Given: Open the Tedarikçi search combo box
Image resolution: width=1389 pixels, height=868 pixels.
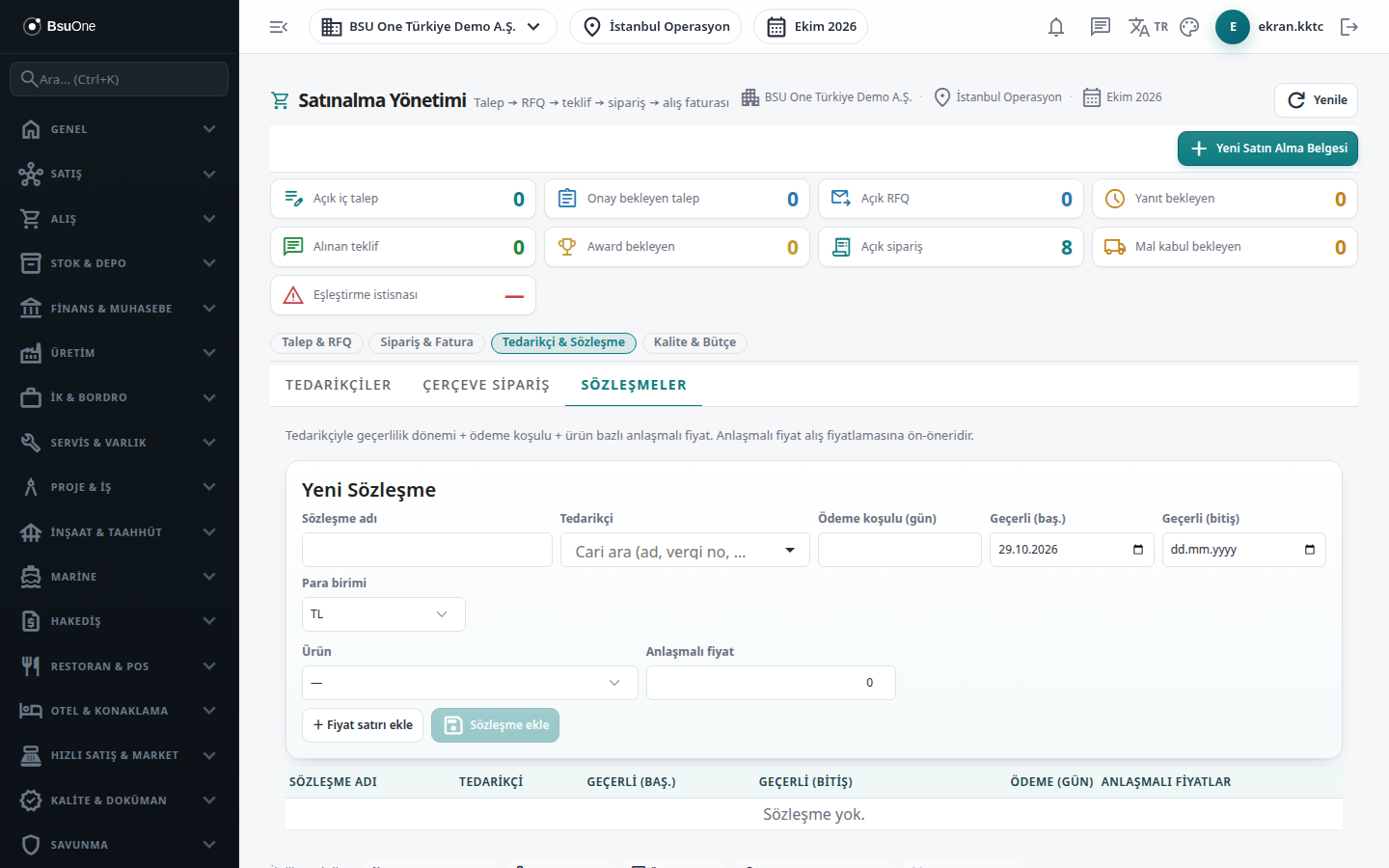Looking at the screenshot, I should click(x=685, y=550).
